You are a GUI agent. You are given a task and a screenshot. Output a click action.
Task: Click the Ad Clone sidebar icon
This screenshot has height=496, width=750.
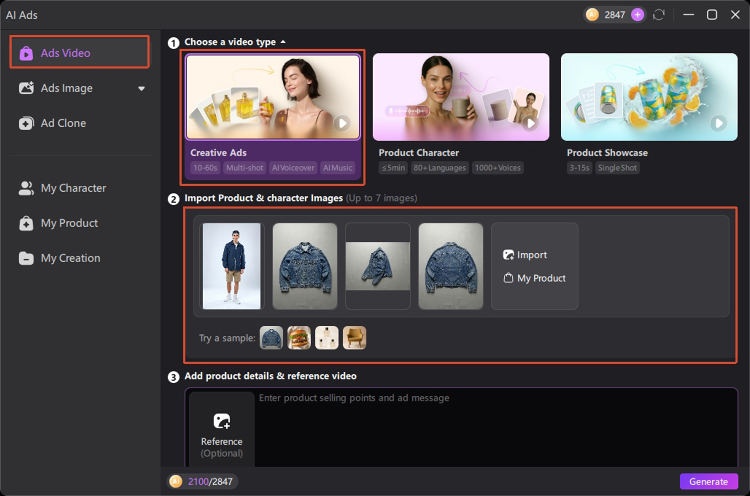(x=26, y=123)
